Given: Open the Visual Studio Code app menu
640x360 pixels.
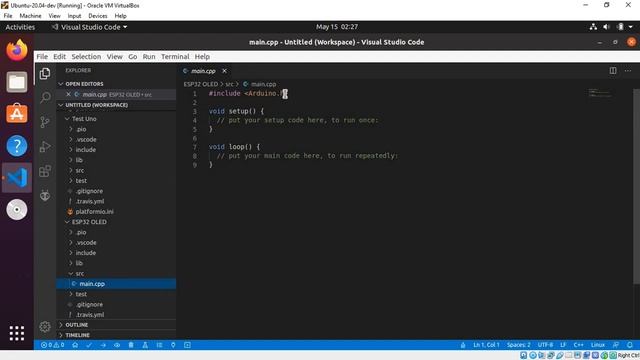Looking at the screenshot, I should pos(89,27).
